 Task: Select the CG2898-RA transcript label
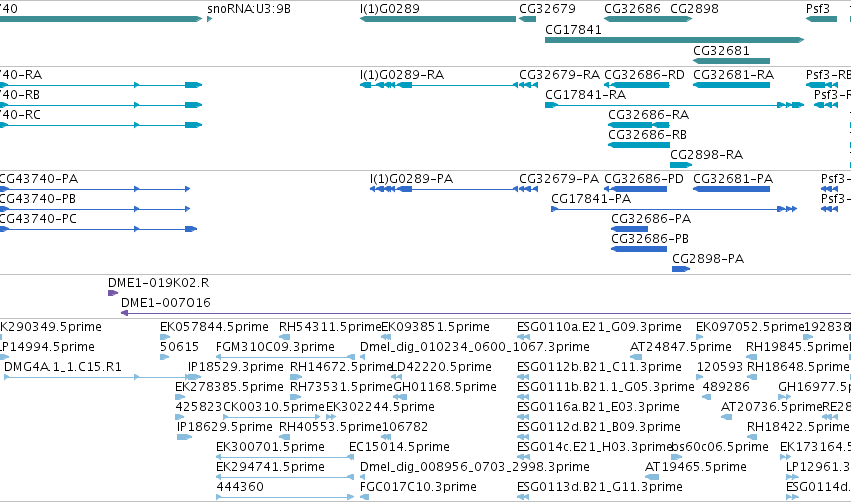click(x=707, y=155)
